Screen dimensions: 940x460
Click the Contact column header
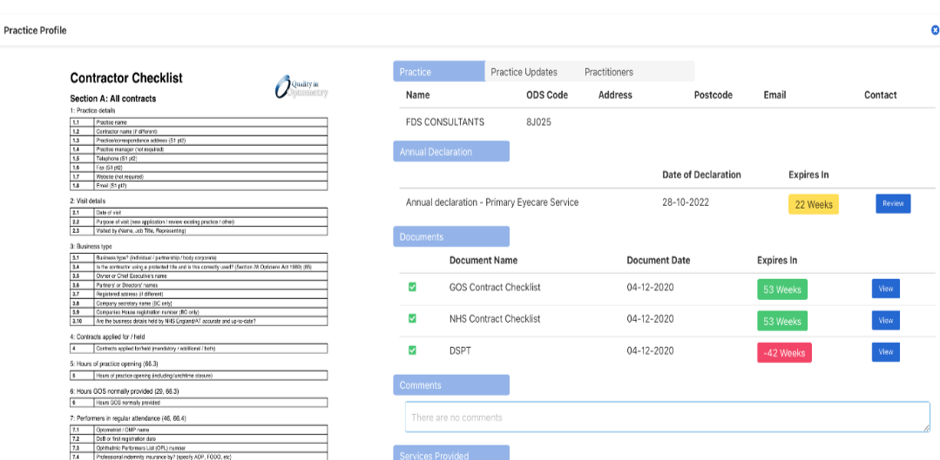pyautogui.click(x=880, y=95)
